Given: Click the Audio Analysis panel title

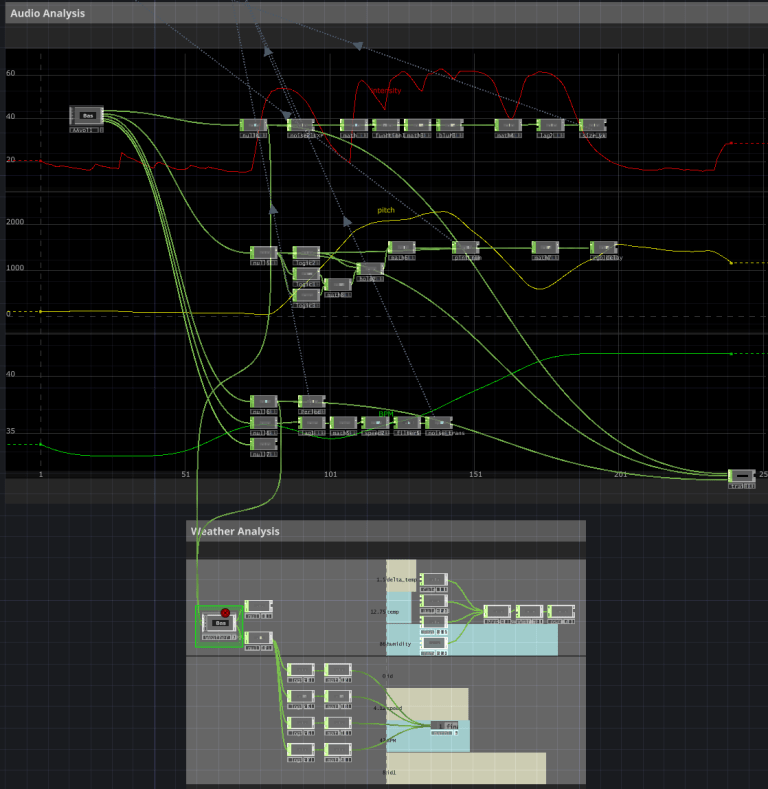Looking at the screenshot, I should pyautogui.click(x=47, y=13).
